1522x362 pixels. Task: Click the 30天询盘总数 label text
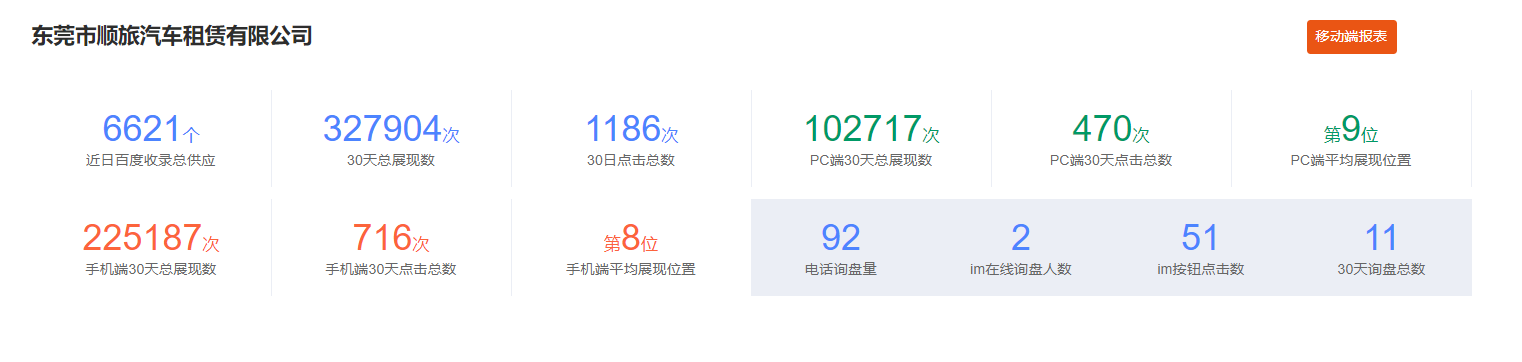(1381, 269)
